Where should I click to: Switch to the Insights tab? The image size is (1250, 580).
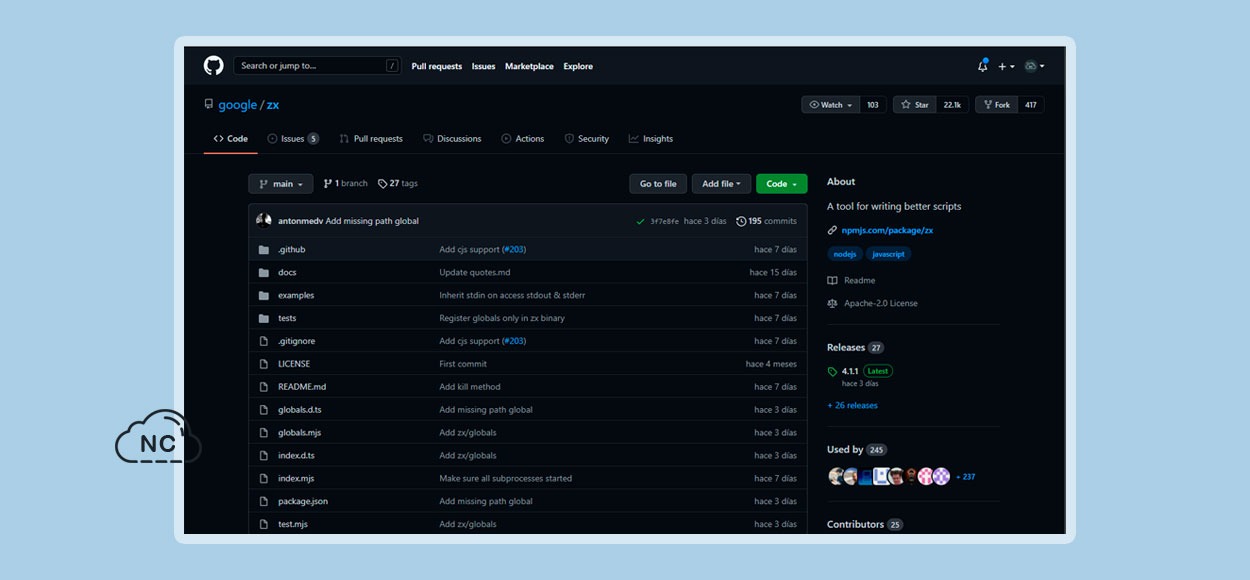coord(651,139)
